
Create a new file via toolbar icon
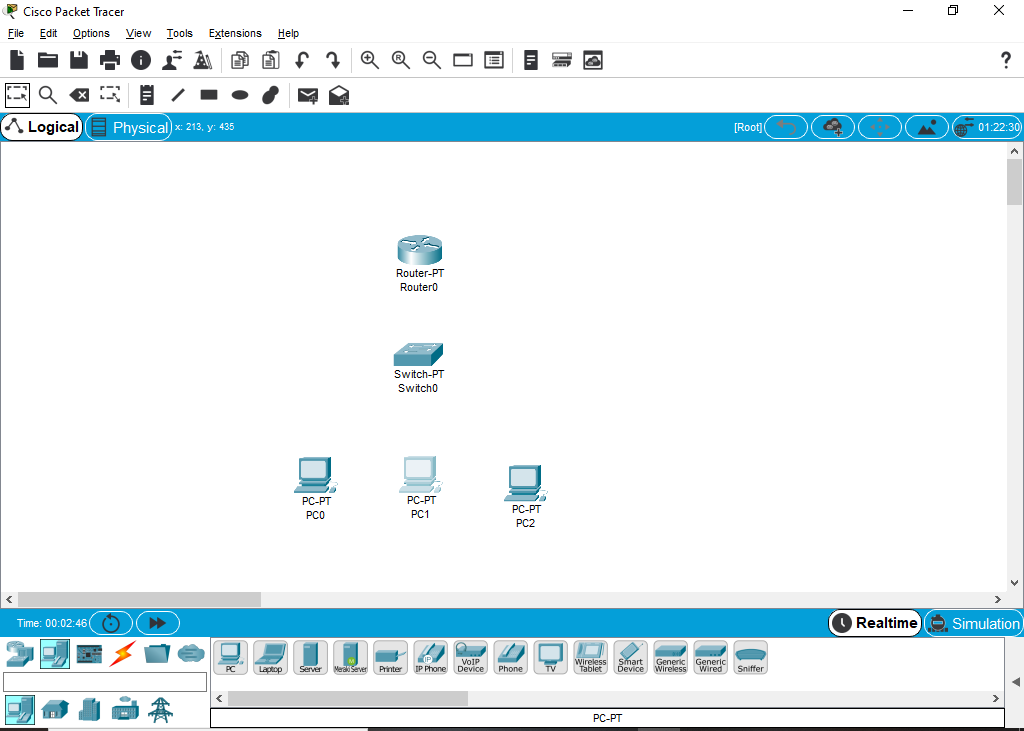tap(17, 60)
